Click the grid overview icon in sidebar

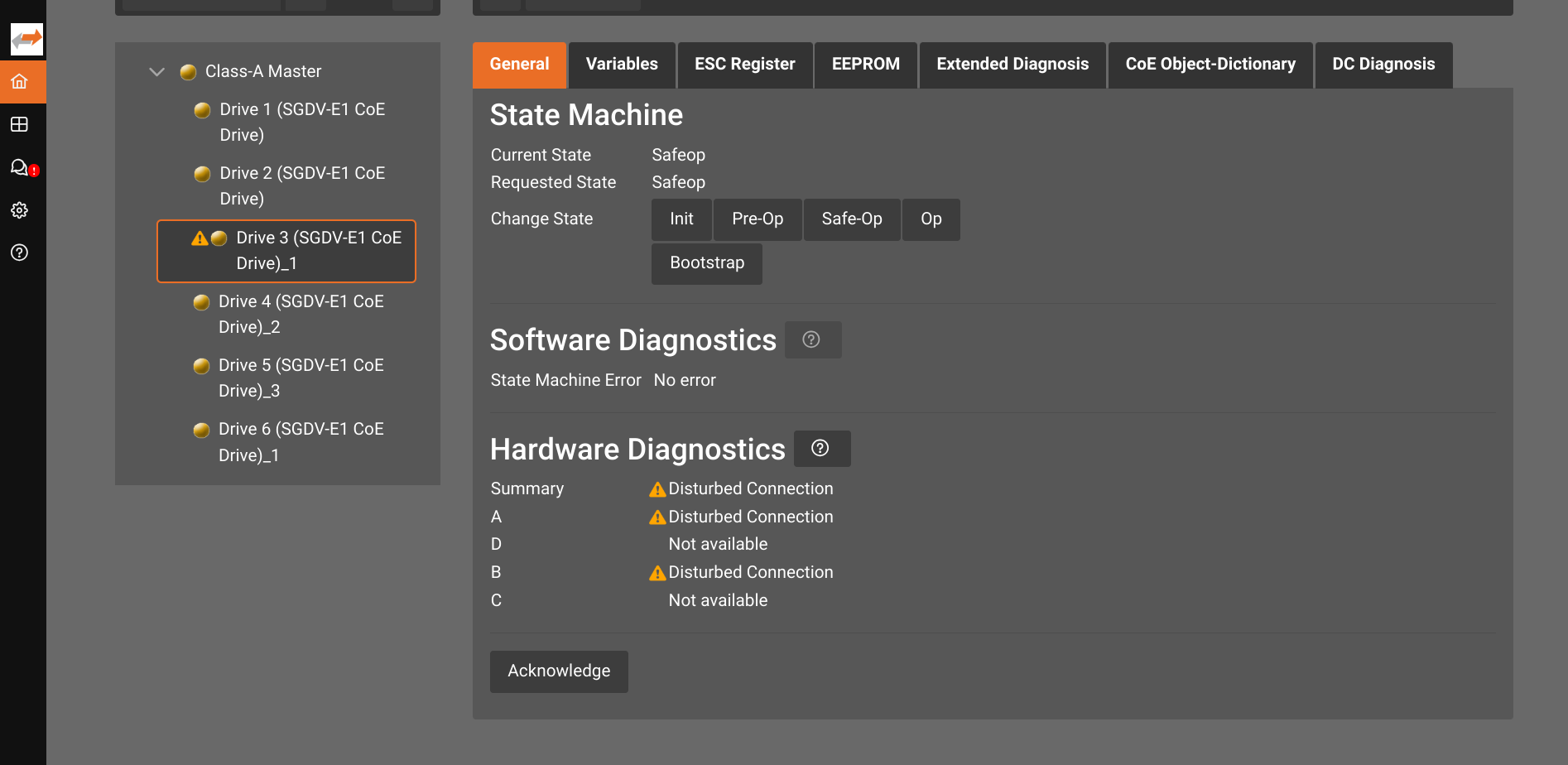click(20, 124)
